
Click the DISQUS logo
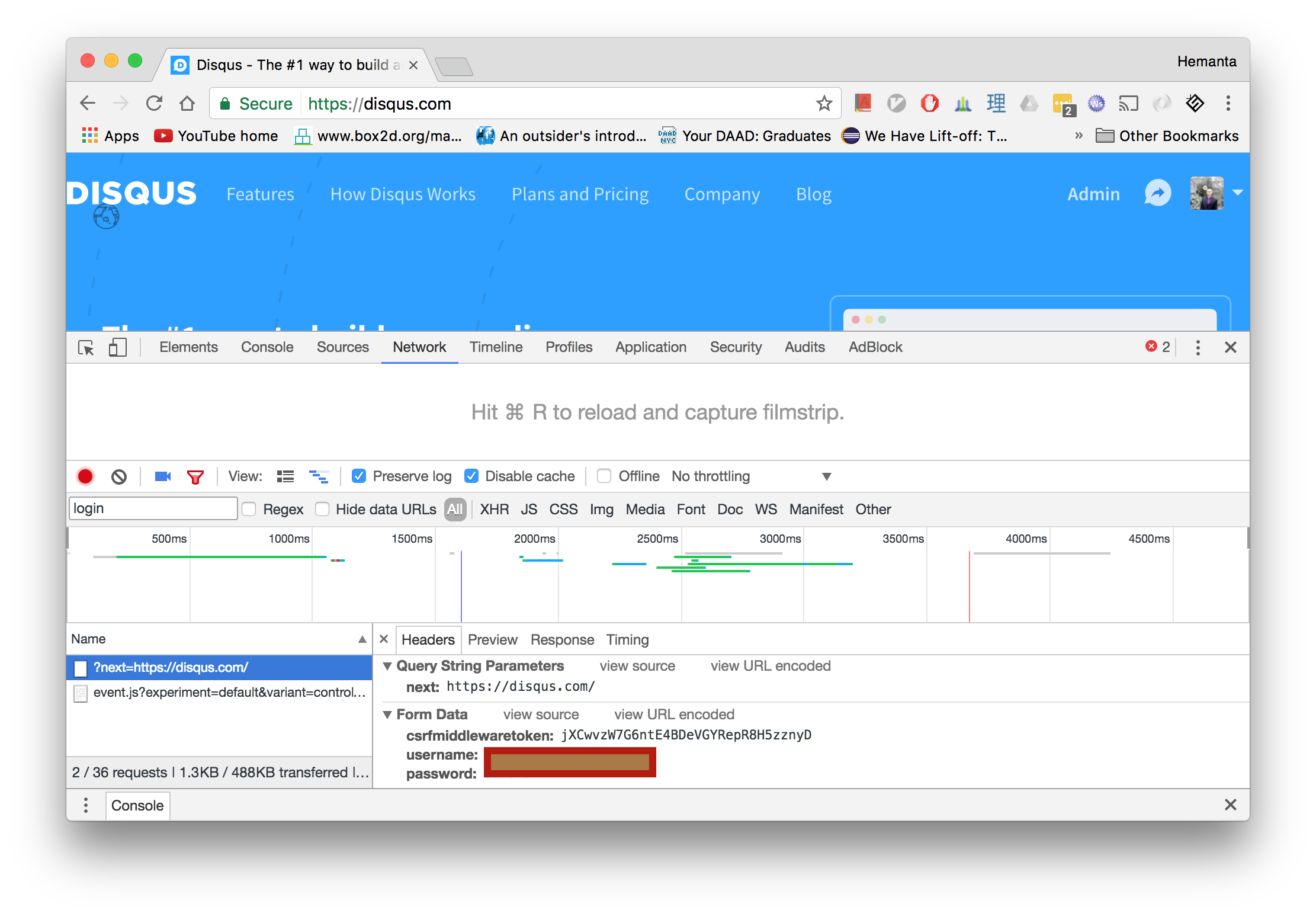(131, 193)
